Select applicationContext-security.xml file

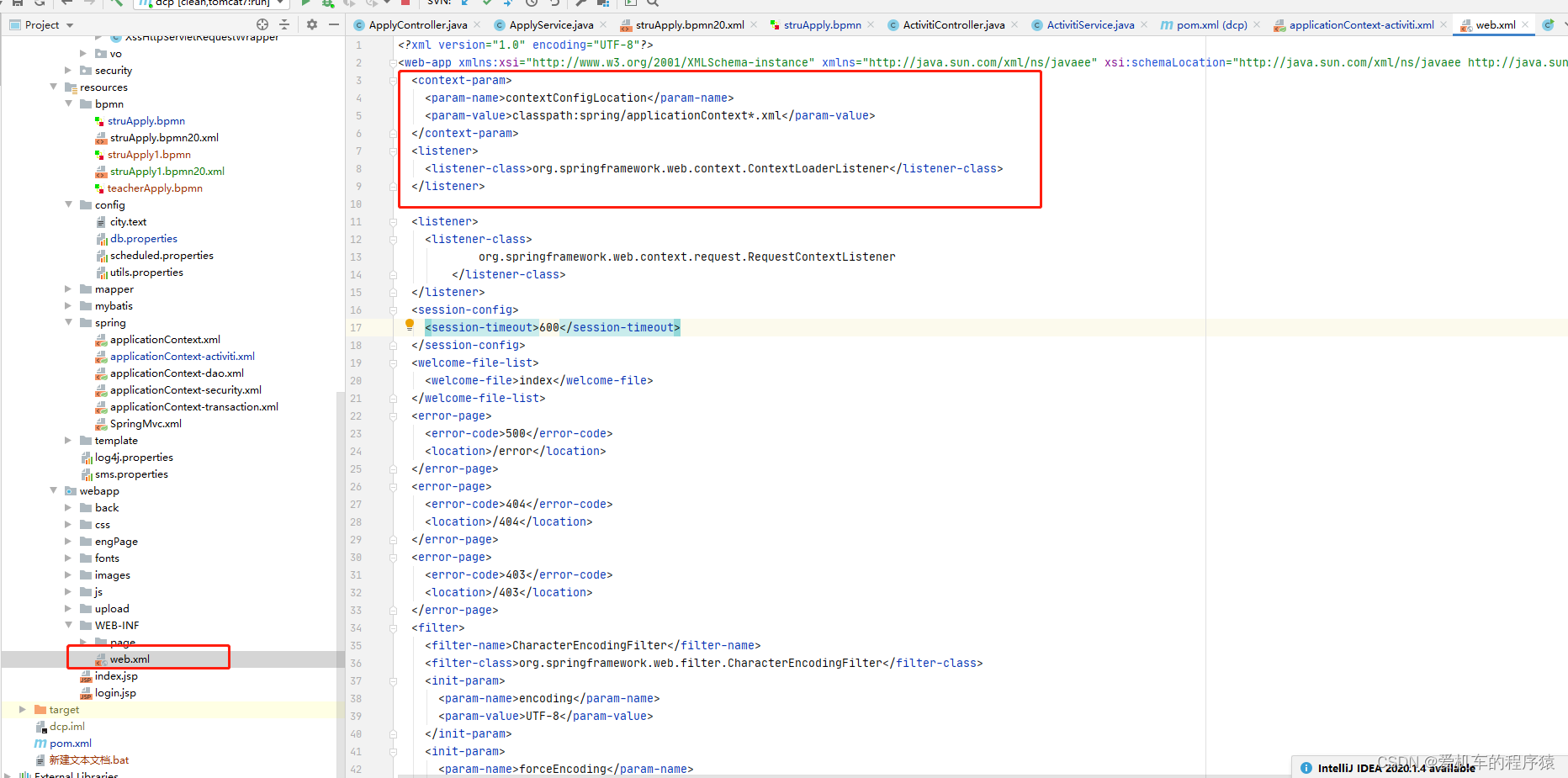click(185, 390)
